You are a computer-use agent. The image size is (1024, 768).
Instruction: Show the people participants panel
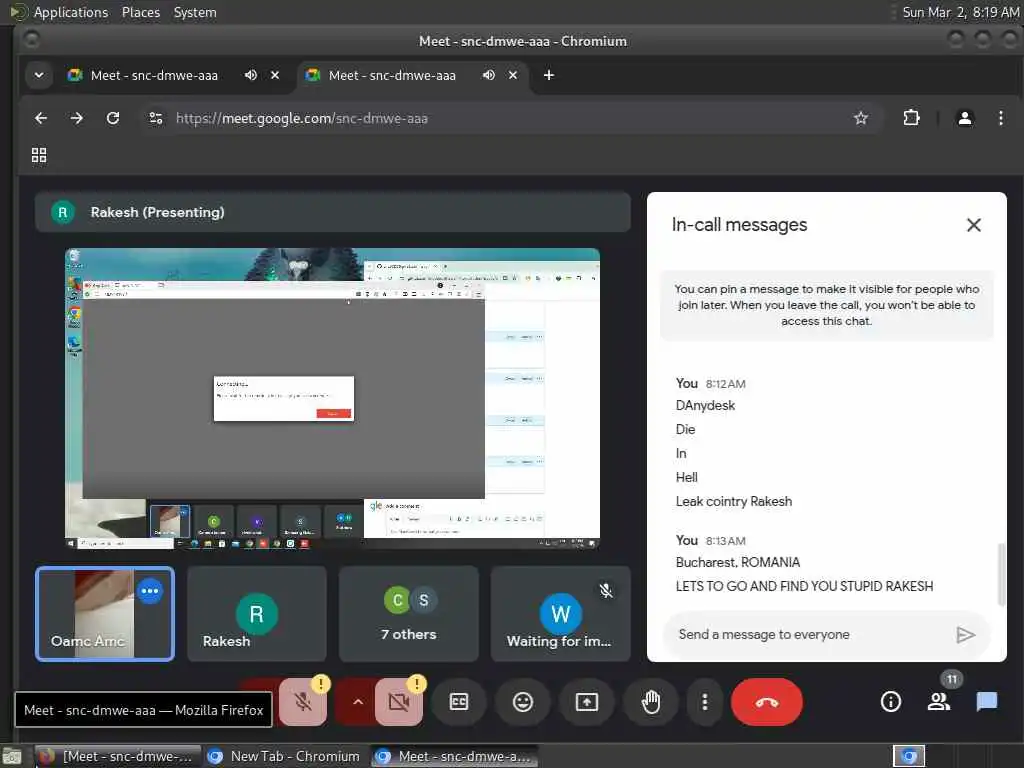pyautogui.click(x=939, y=702)
